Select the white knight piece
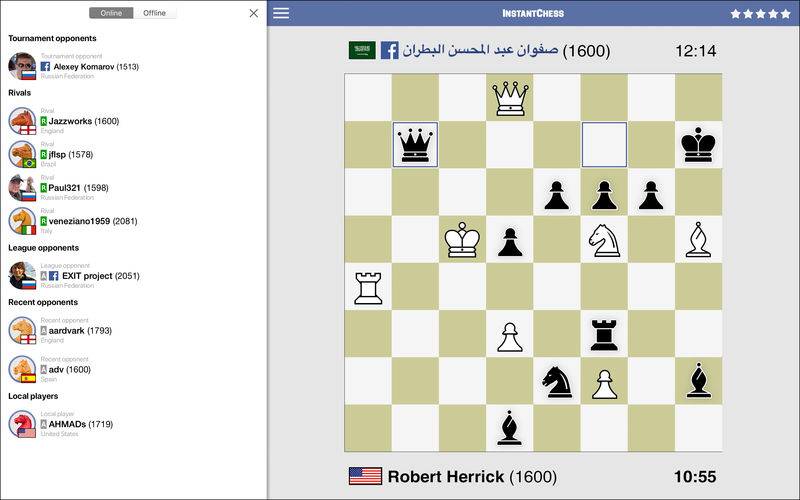The width and height of the screenshot is (800, 500). 604,241
